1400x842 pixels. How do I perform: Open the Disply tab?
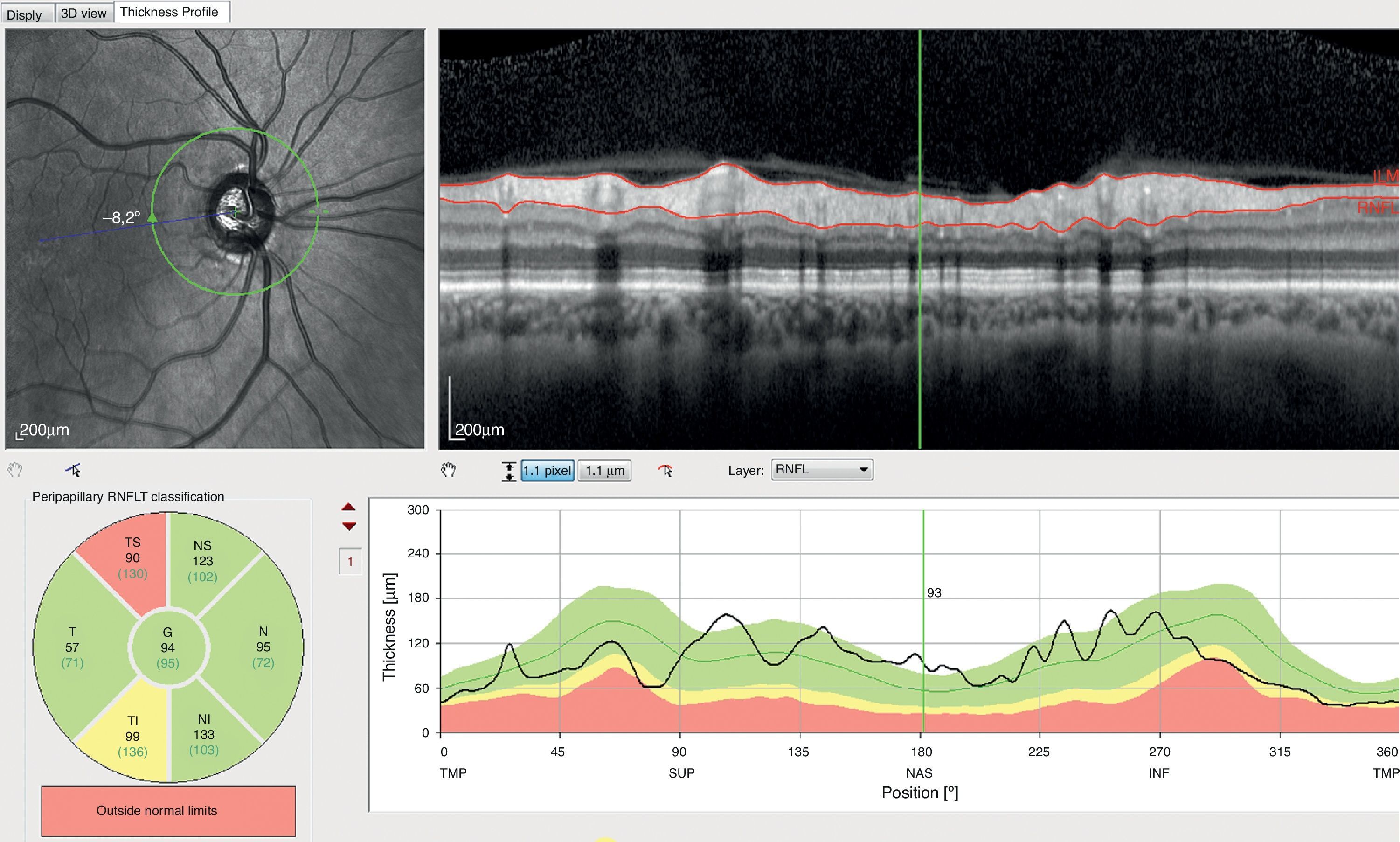[24, 14]
